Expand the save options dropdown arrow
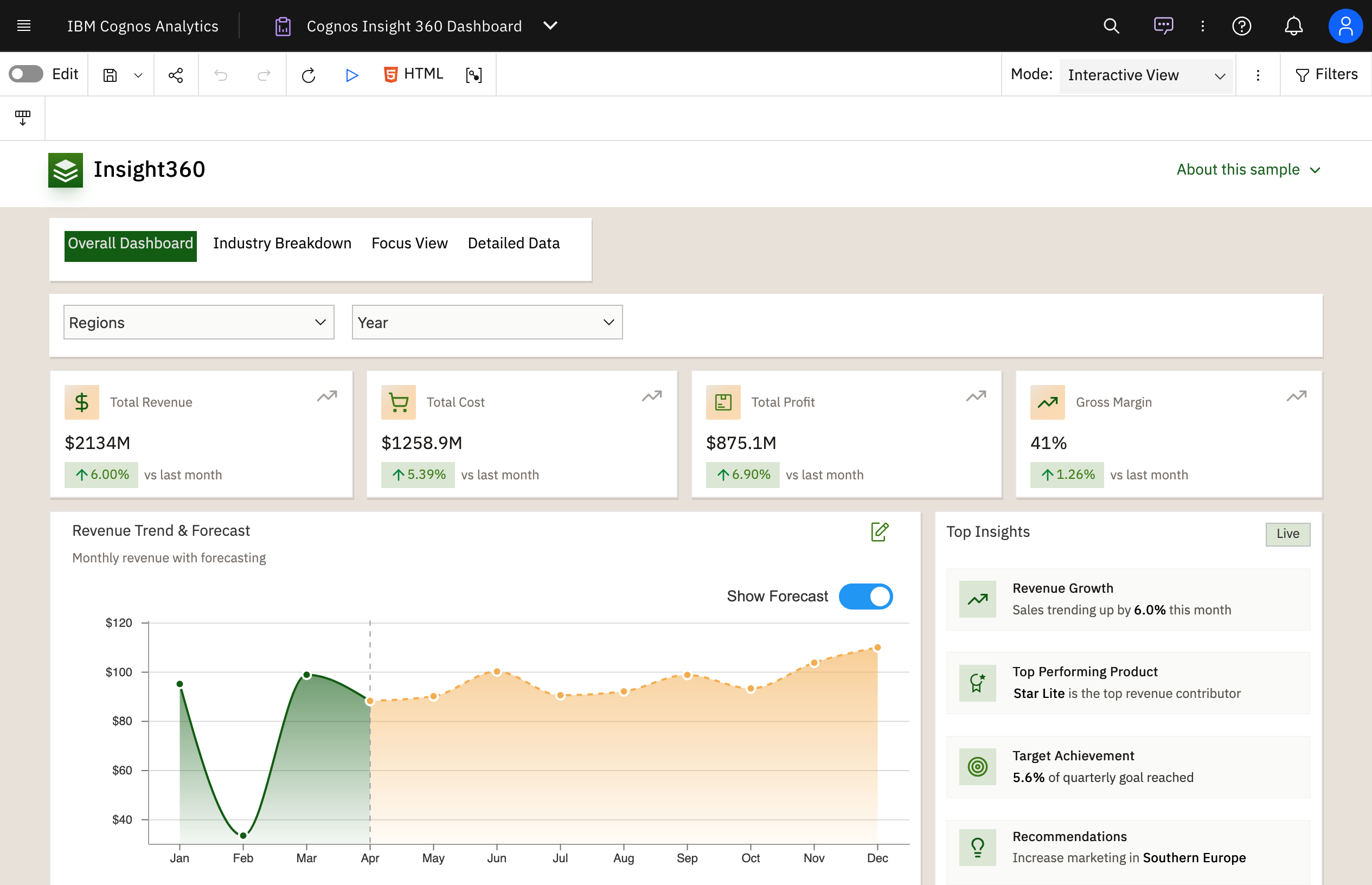The width and height of the screenshot is (1372, 885). 138,75
